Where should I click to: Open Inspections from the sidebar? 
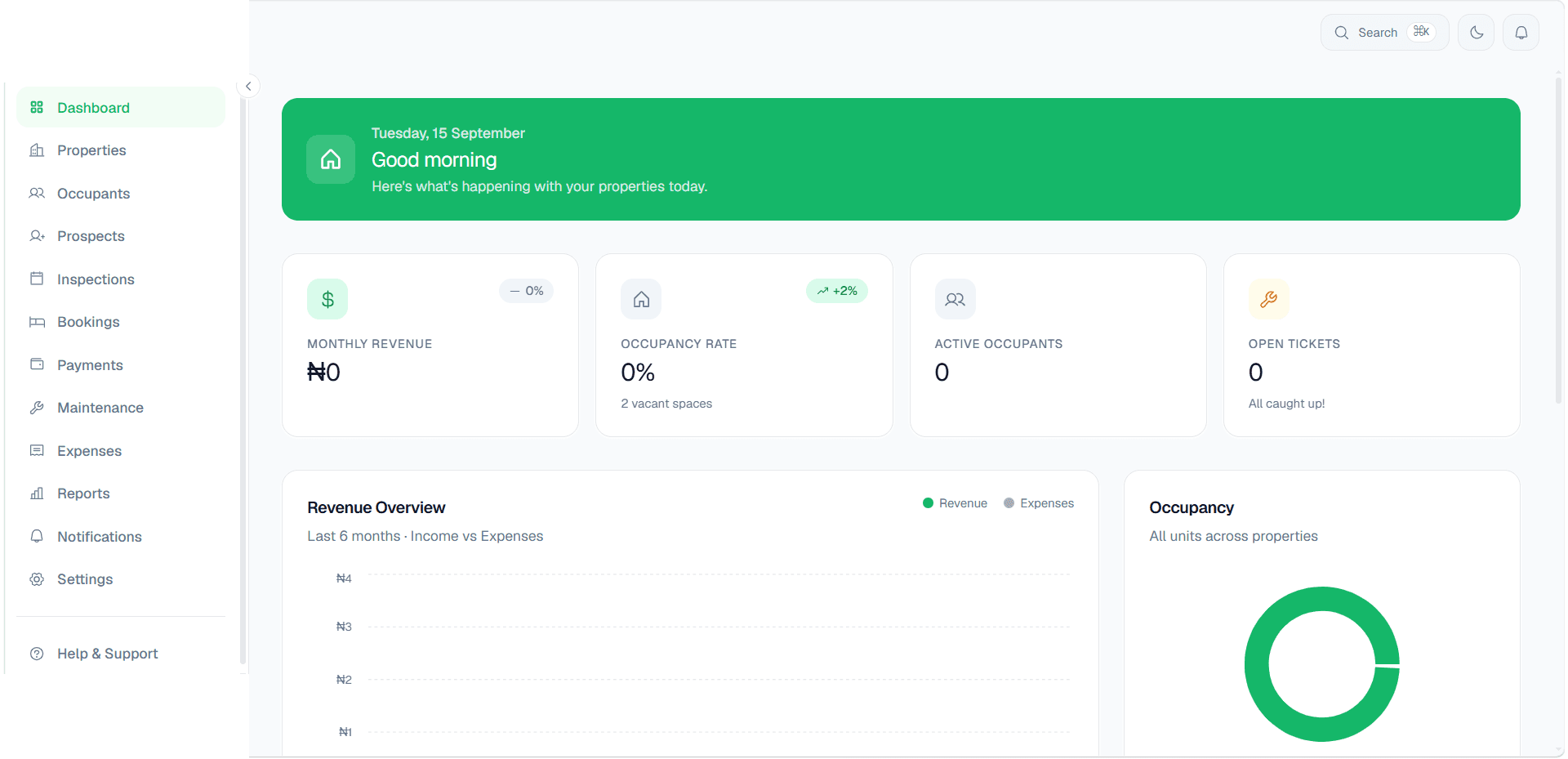(x=121, y=279)
